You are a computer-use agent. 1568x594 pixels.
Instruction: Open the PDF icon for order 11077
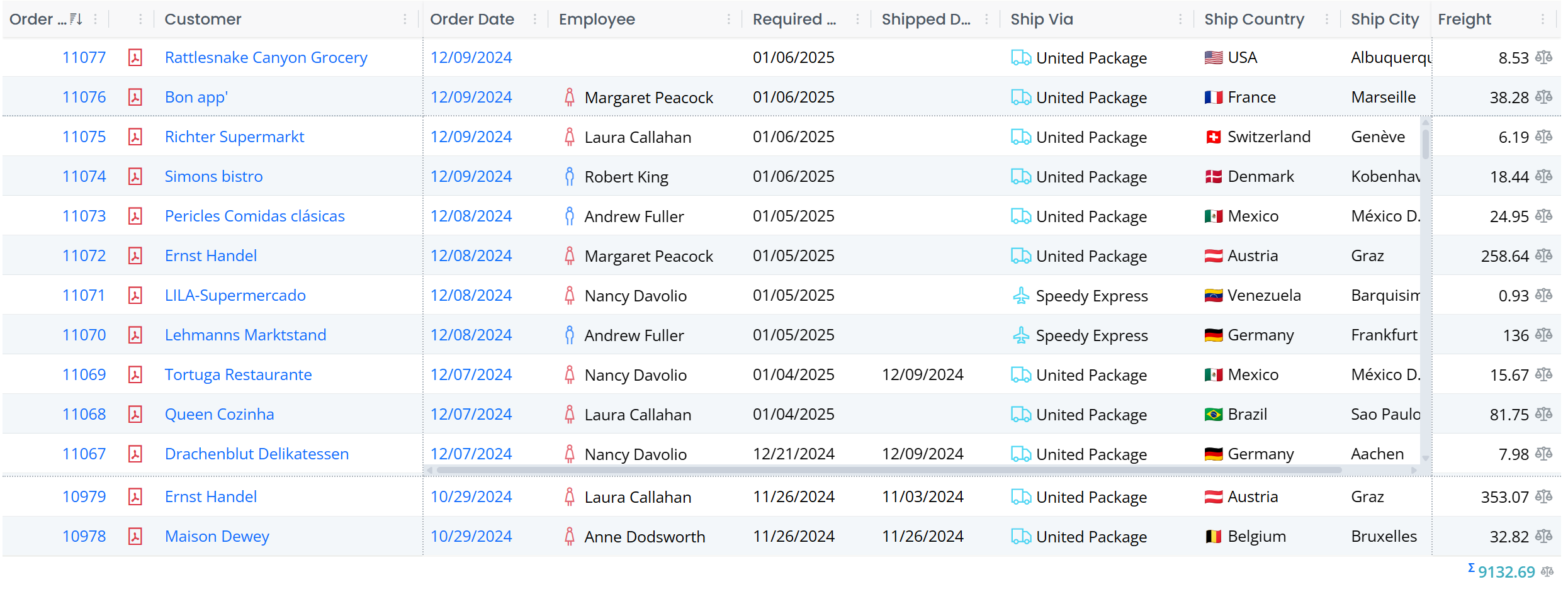[135, 57]
